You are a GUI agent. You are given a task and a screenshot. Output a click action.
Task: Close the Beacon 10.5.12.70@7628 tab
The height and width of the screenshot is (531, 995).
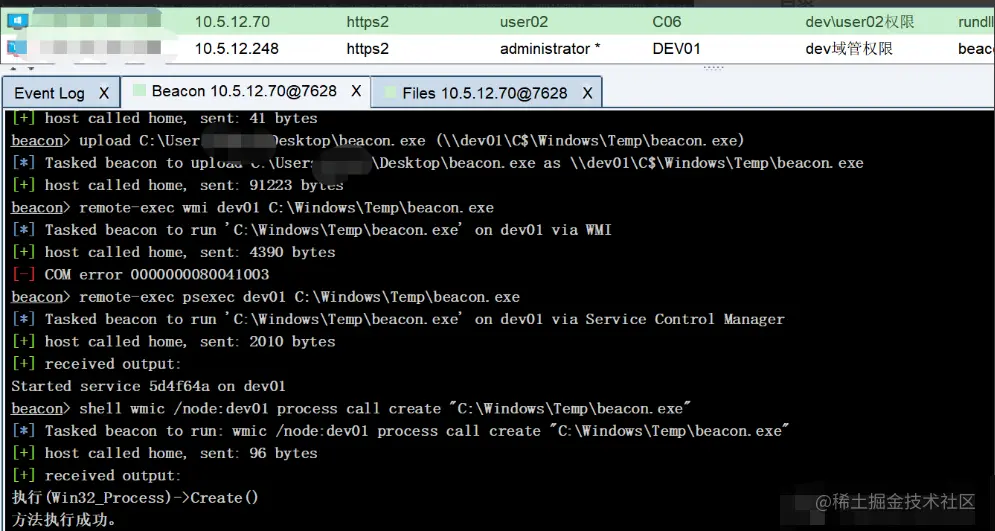tap(356, 91)
